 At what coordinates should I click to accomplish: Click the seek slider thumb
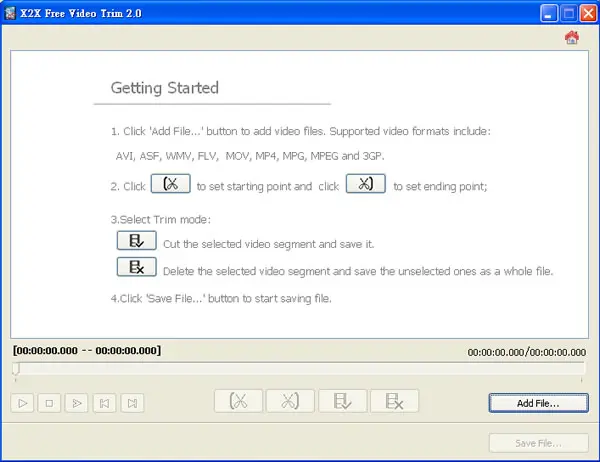tap(16, 369)
